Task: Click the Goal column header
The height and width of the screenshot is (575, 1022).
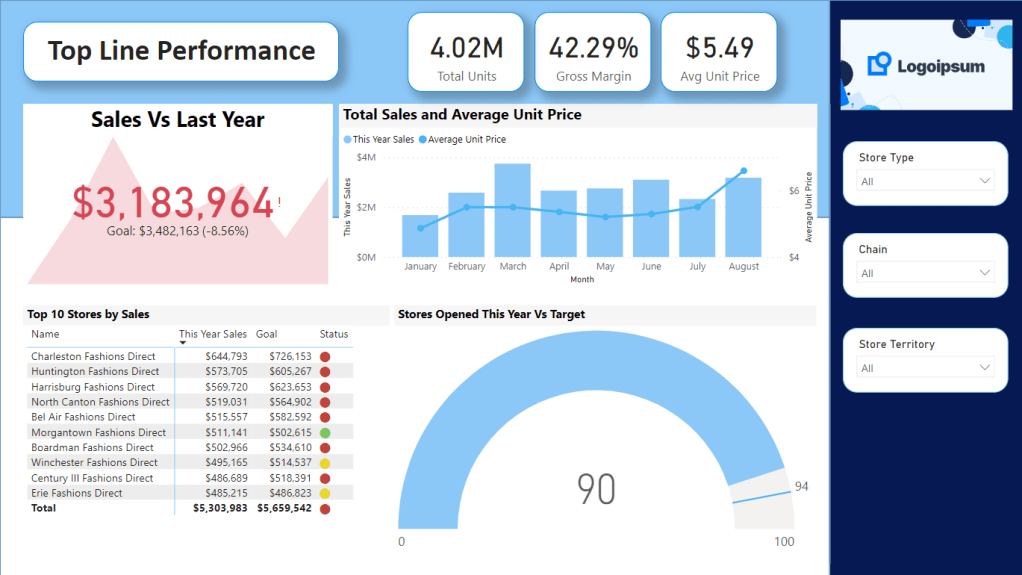Action: [x=266, y=334]
